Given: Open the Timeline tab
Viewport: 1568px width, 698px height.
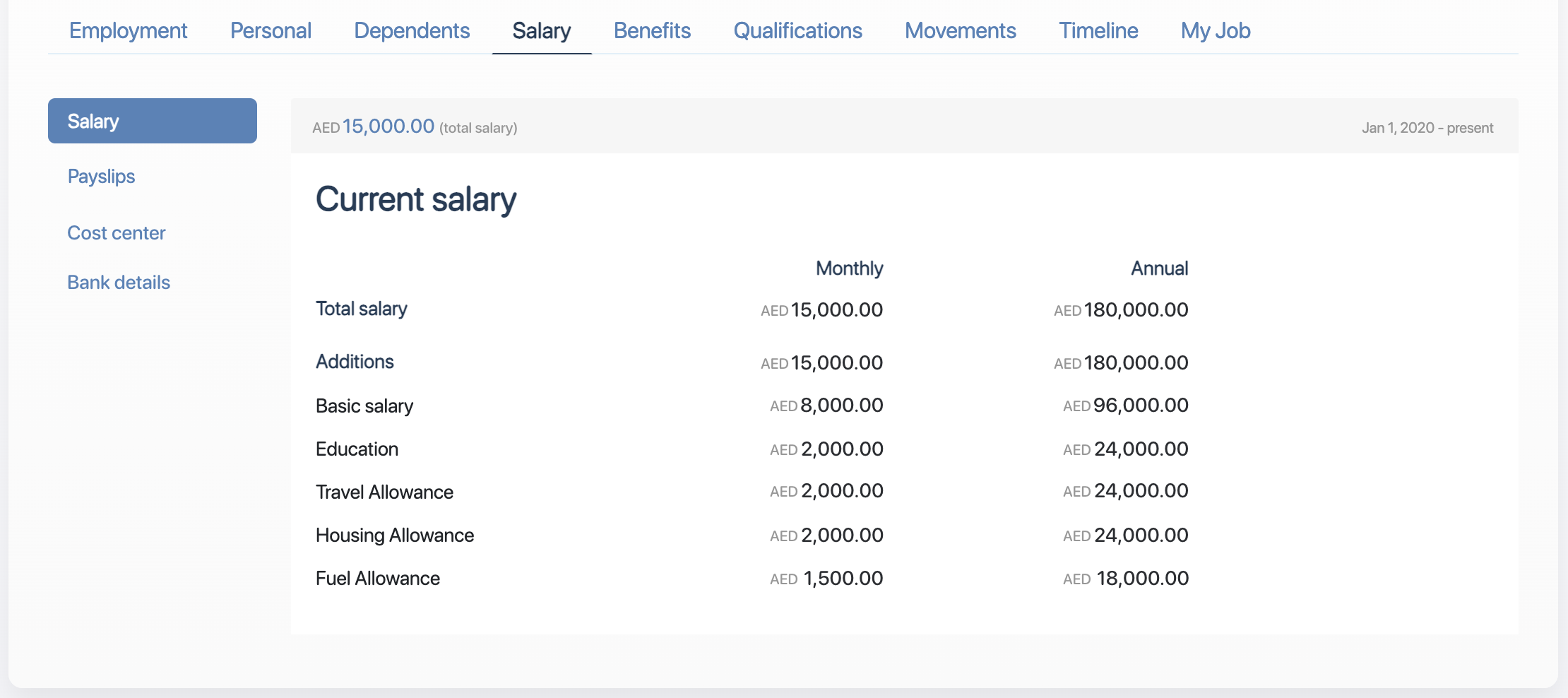Looking at the screenshot, I should point(1098,30).
